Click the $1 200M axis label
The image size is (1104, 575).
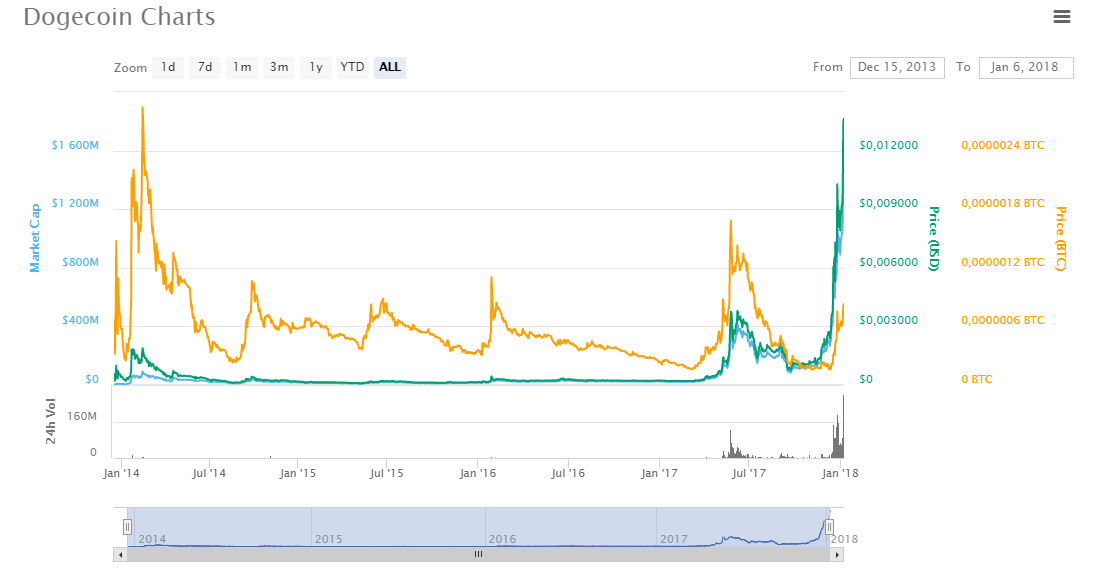75,203
